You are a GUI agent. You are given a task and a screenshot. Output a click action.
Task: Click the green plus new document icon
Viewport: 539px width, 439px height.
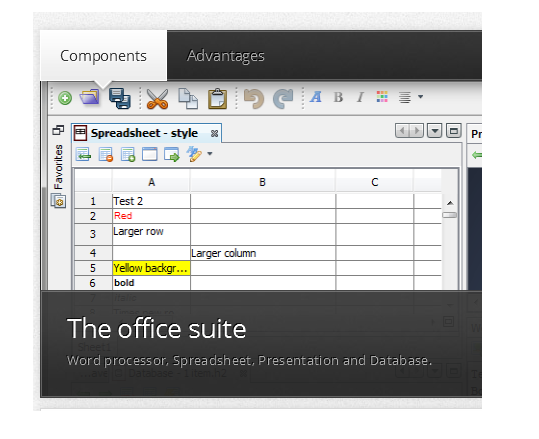coord(65,98)
